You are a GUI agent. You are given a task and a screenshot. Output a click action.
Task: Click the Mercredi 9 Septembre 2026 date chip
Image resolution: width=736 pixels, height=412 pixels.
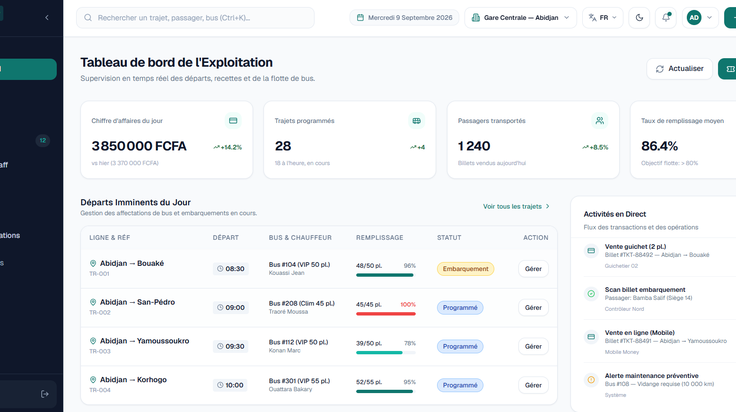[x=404, y=18]
